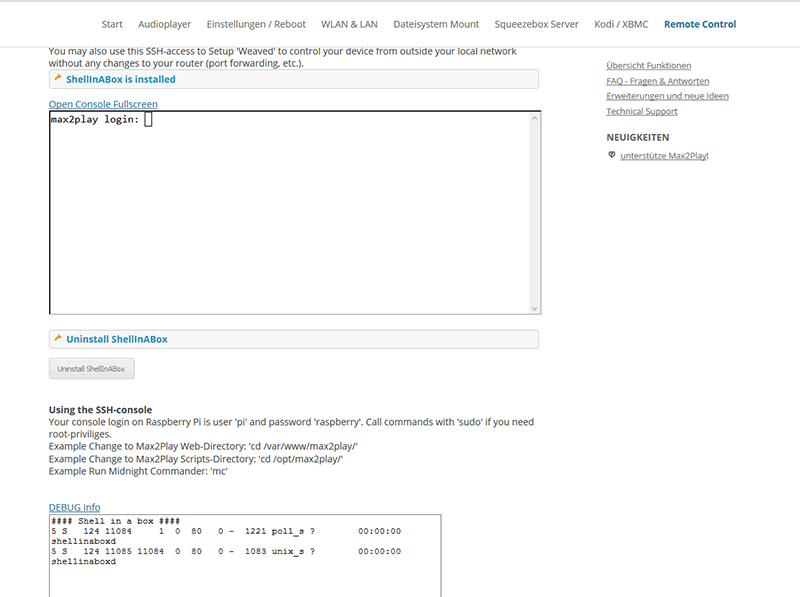Screen dimensions: 800x597
Task: Click the '#### Shell in a box ####' line
Action: [x=116, y=521]
